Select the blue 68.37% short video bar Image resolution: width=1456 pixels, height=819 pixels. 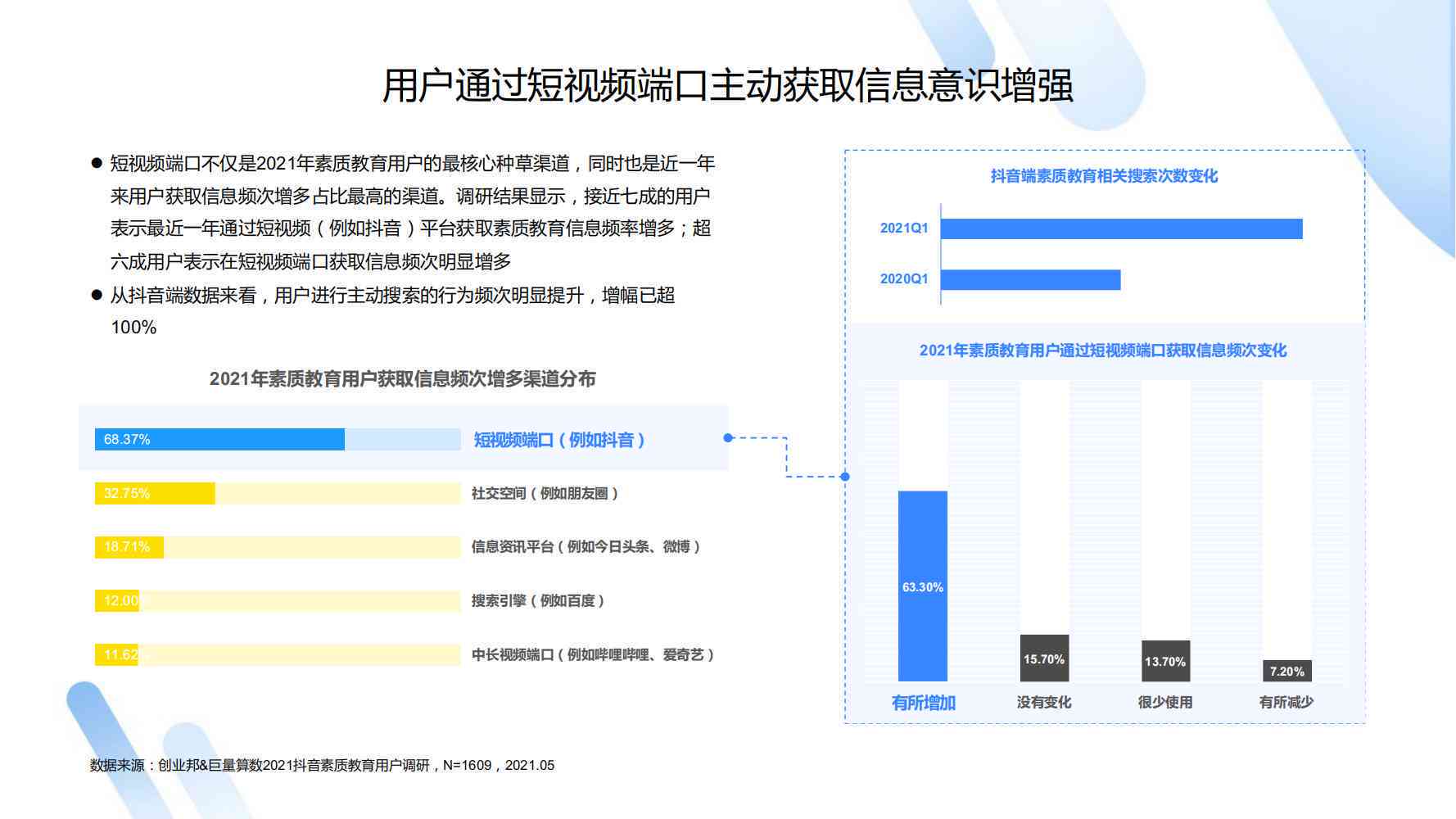pos(219,440)
